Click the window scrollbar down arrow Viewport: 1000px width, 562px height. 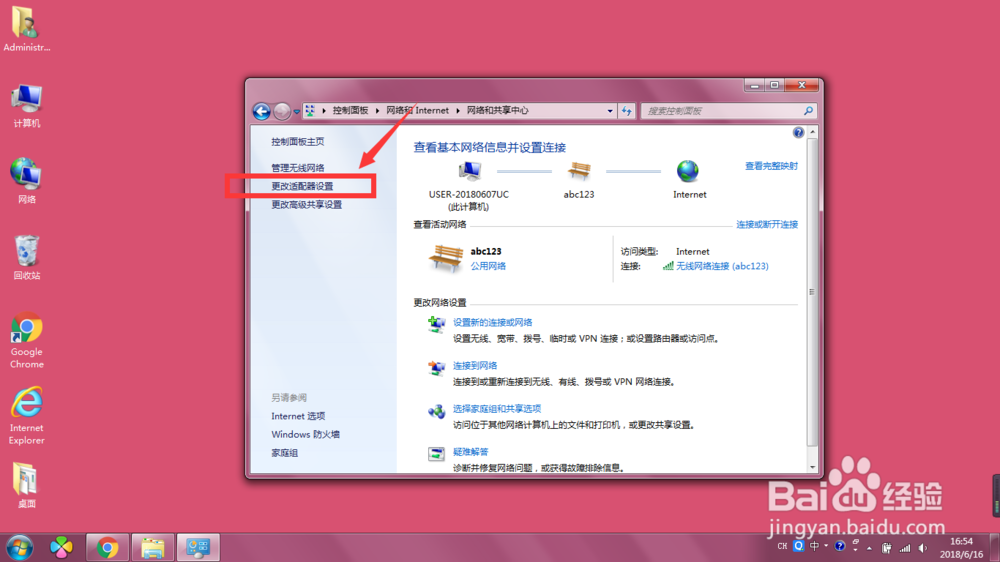click(x=812, y=467)
